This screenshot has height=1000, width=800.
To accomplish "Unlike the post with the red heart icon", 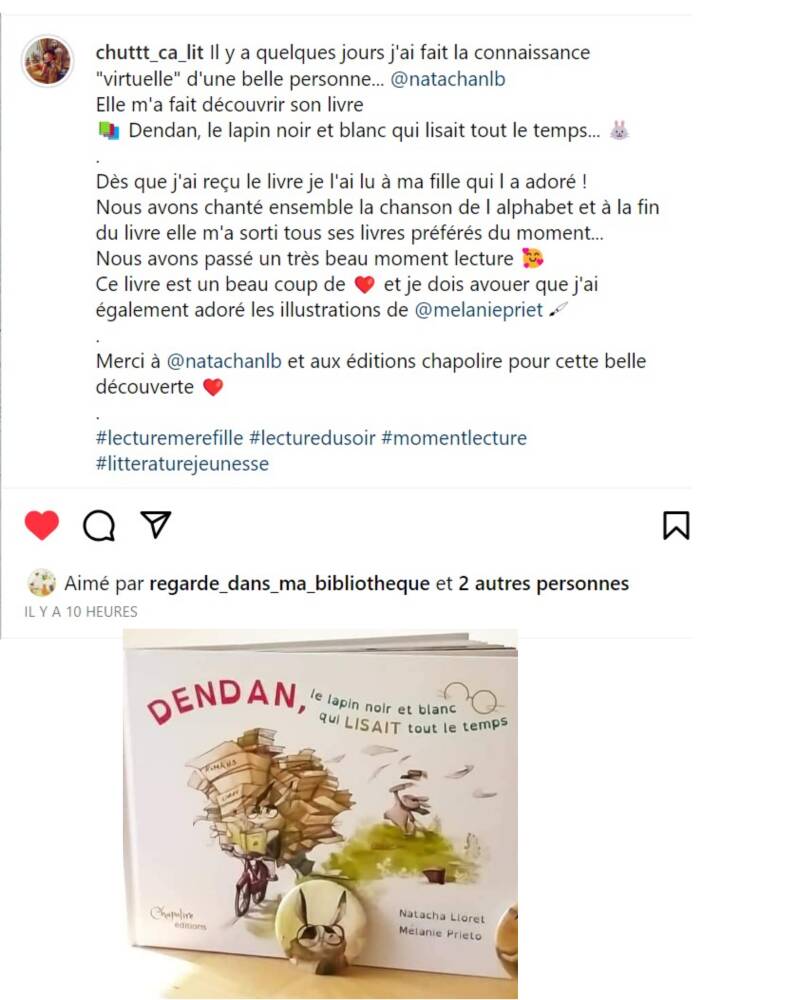I will pos(42,526).
